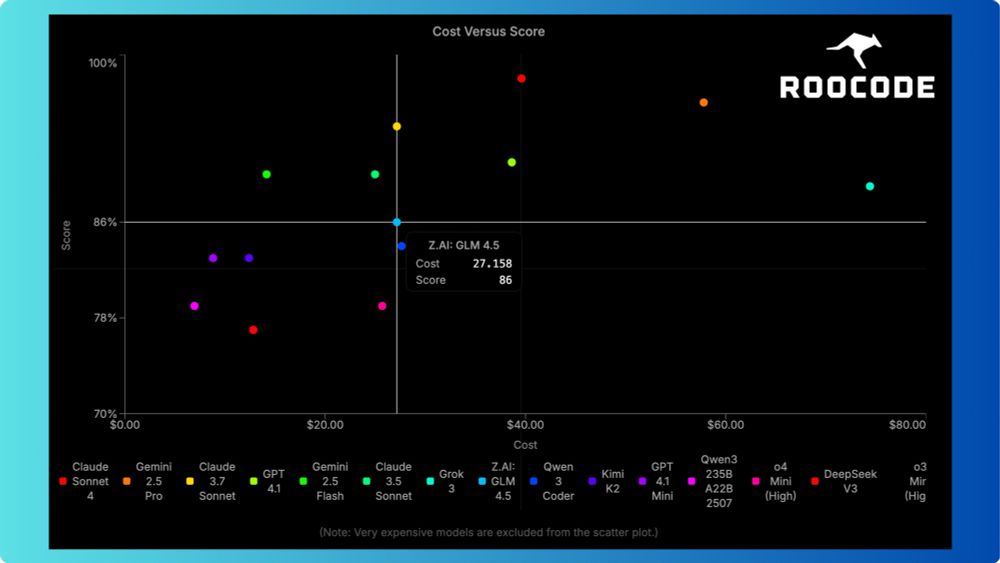Toggle the Qwen3 235B A22B 2507 legend label
The image size is (1000, 563).
click(x=719, y=481)
